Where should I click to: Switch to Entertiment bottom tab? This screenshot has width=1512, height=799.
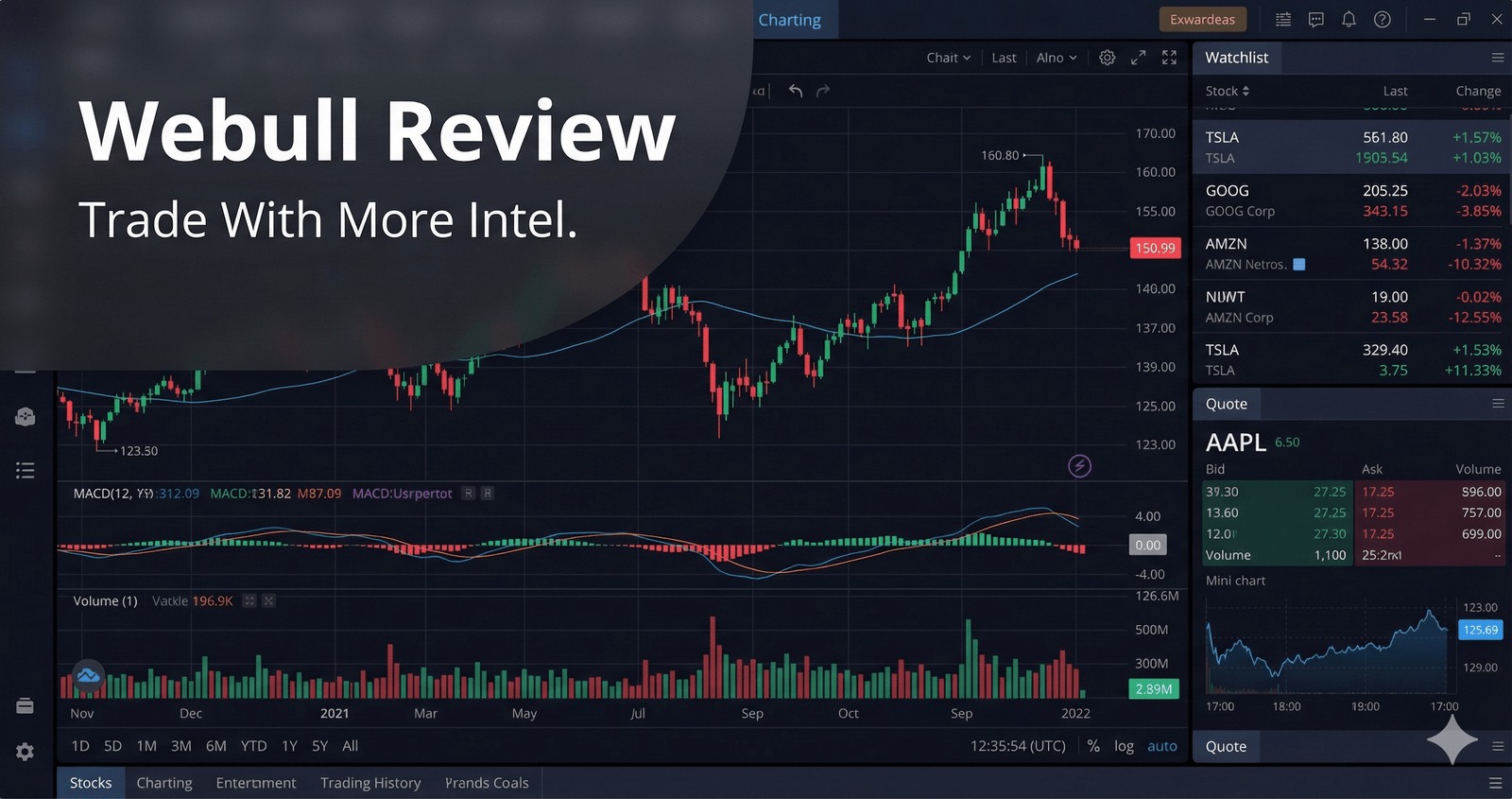coord(256,783)
